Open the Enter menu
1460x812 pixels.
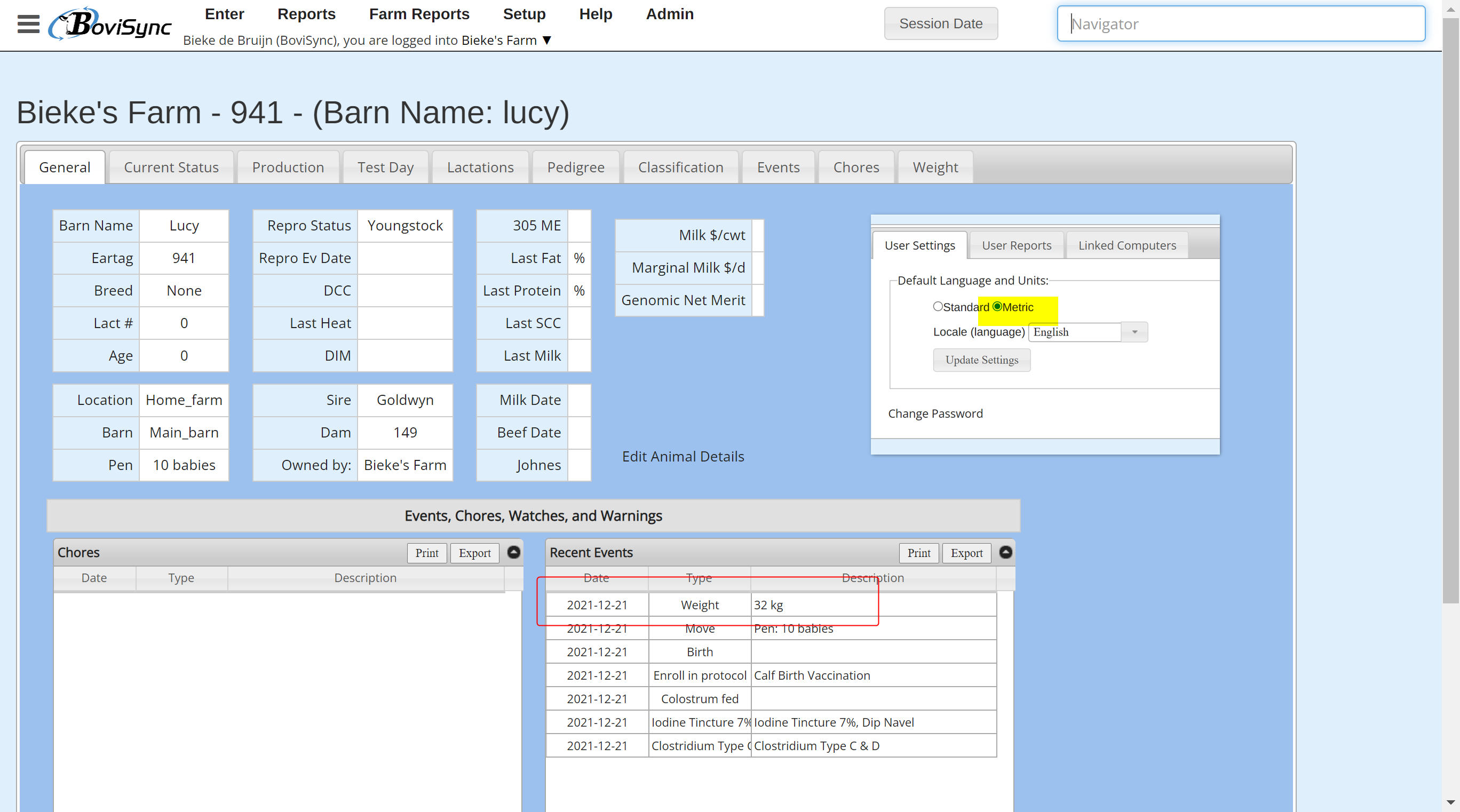coord(224,13)
